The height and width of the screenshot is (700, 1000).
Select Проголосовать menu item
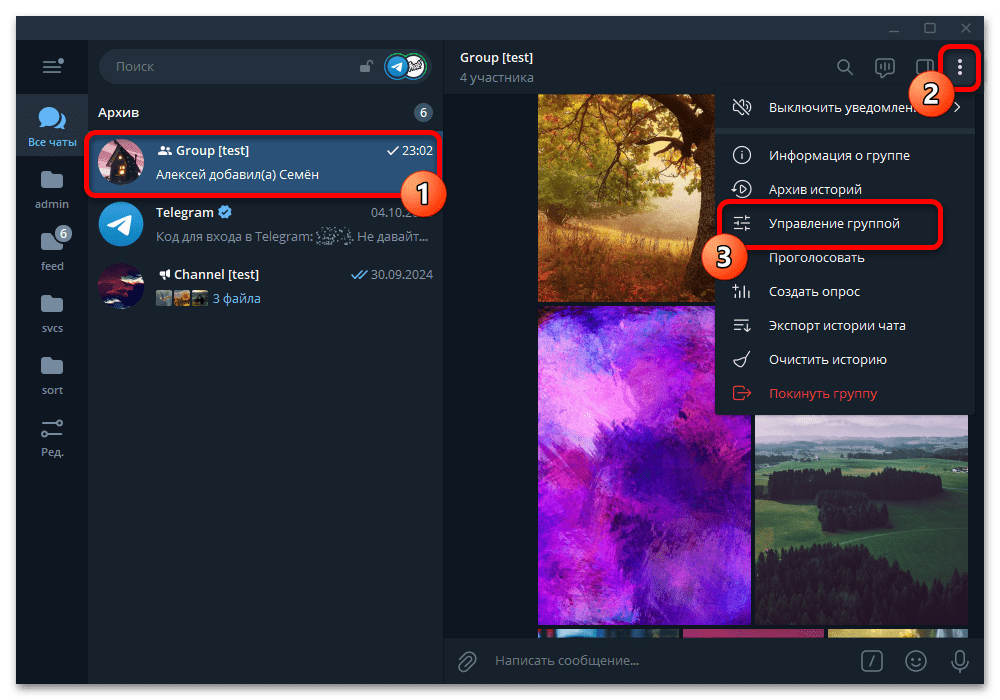point(845,258)
